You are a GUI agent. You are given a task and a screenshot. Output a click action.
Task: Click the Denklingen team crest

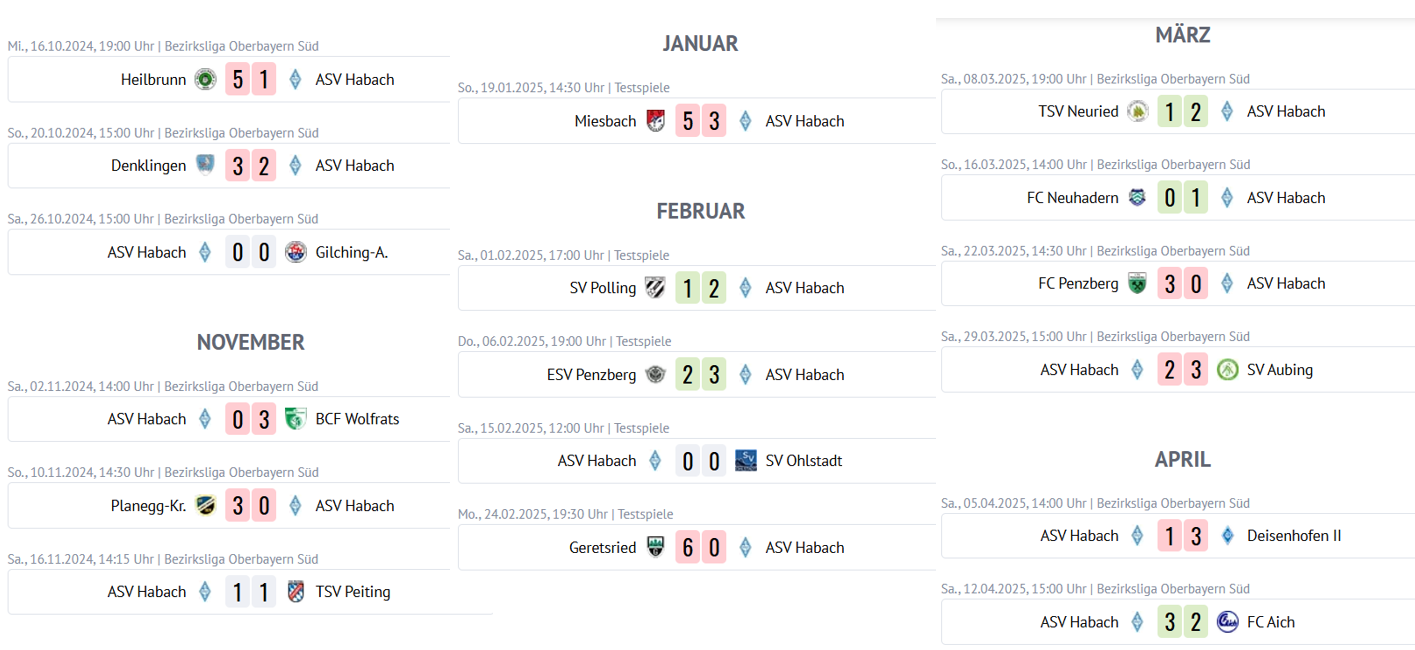click(205, 166)
